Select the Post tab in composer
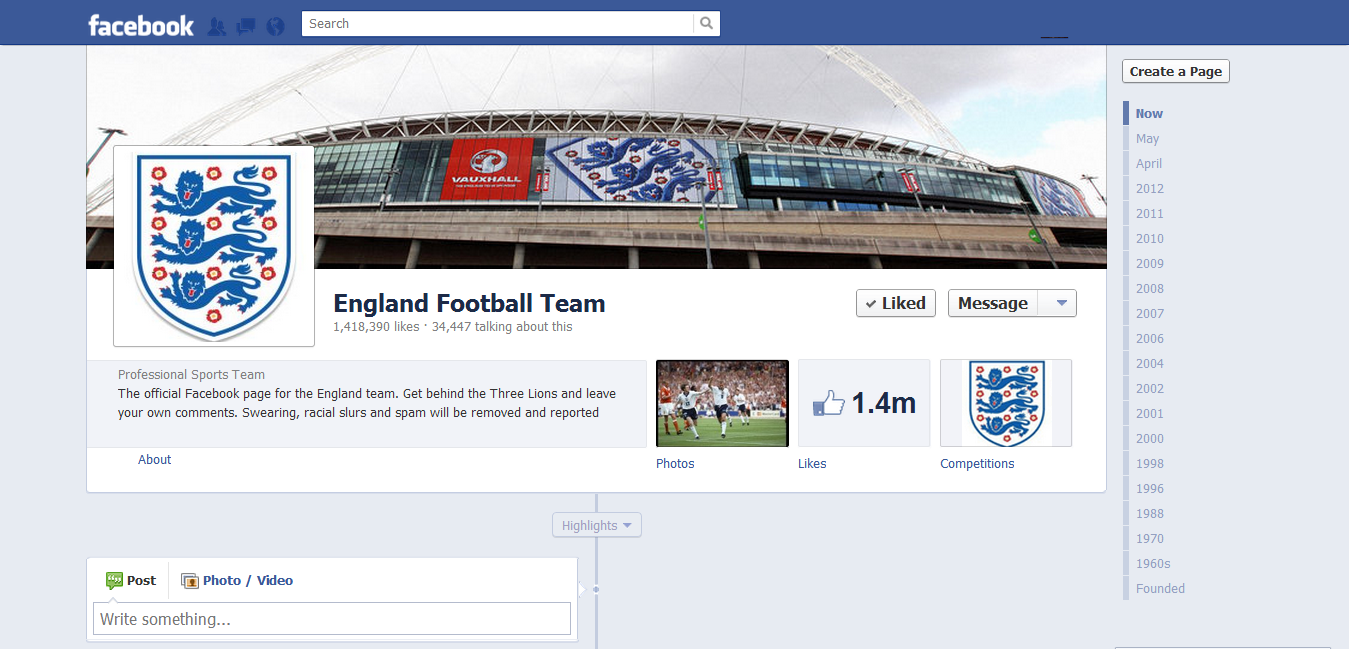 click(132, 581)
